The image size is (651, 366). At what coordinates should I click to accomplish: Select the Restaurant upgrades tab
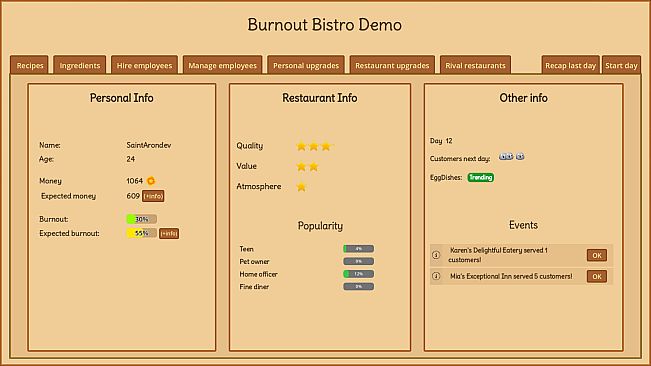click(x=392, y=65)
